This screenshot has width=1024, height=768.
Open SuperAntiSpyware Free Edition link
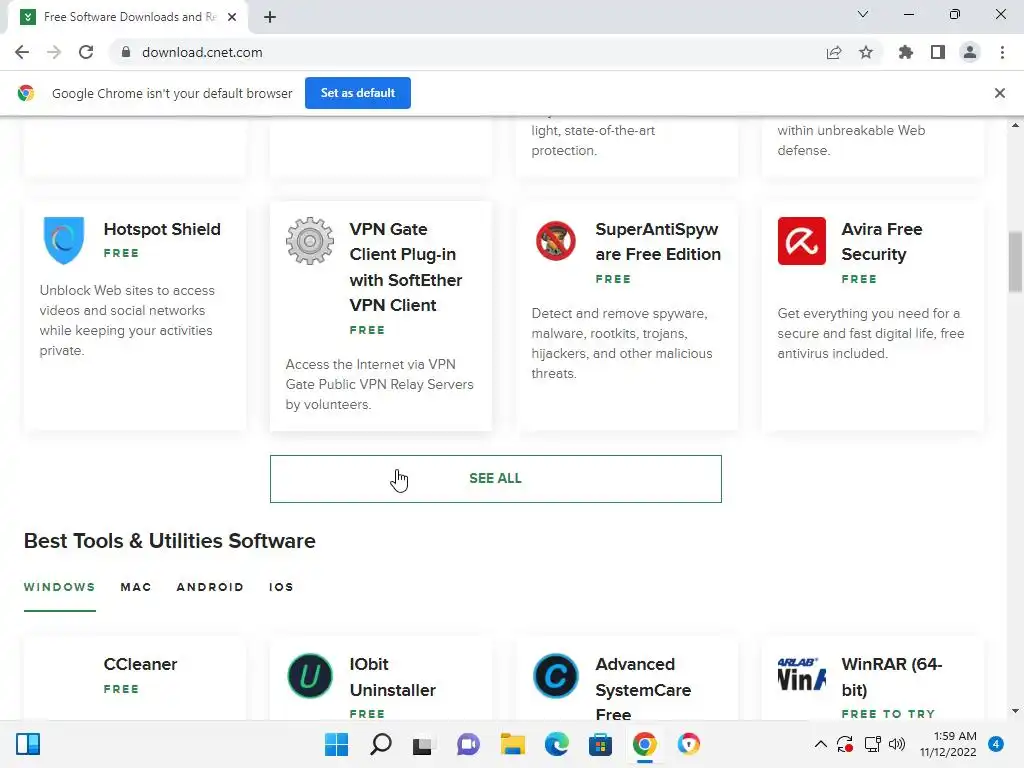tap(658, 242)
